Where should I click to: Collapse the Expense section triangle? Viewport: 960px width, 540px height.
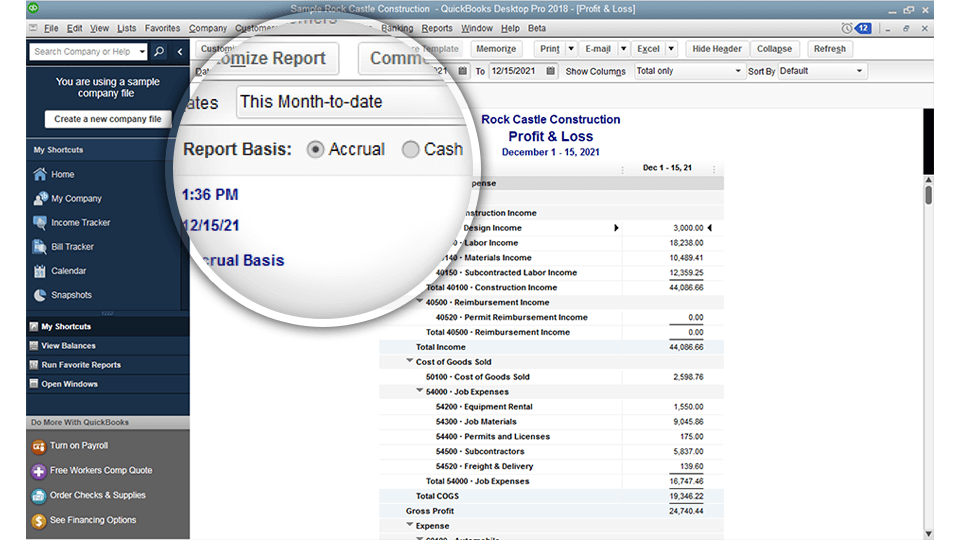pos(410,525)
